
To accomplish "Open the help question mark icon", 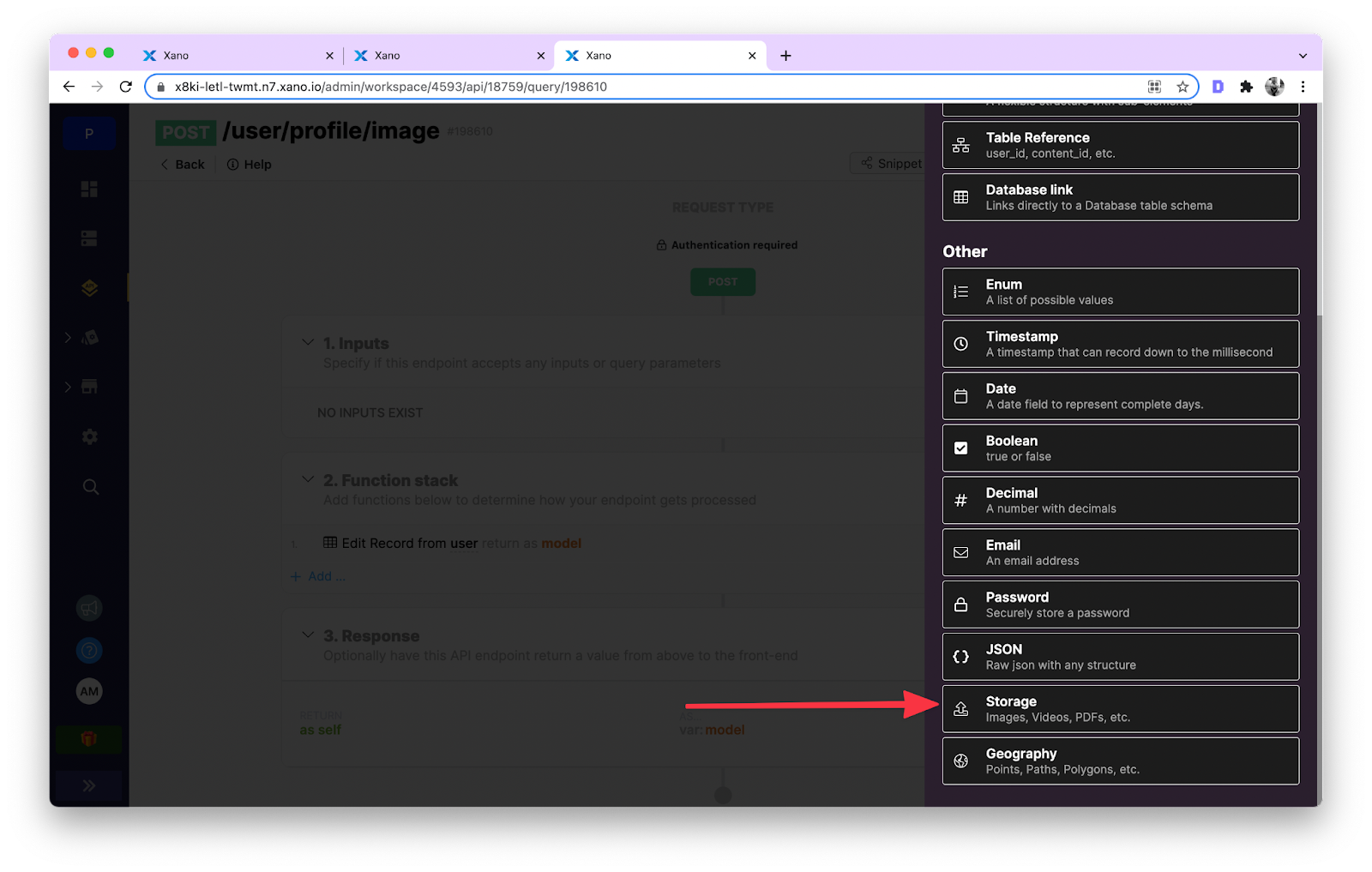I will click(x=89, y=650).
